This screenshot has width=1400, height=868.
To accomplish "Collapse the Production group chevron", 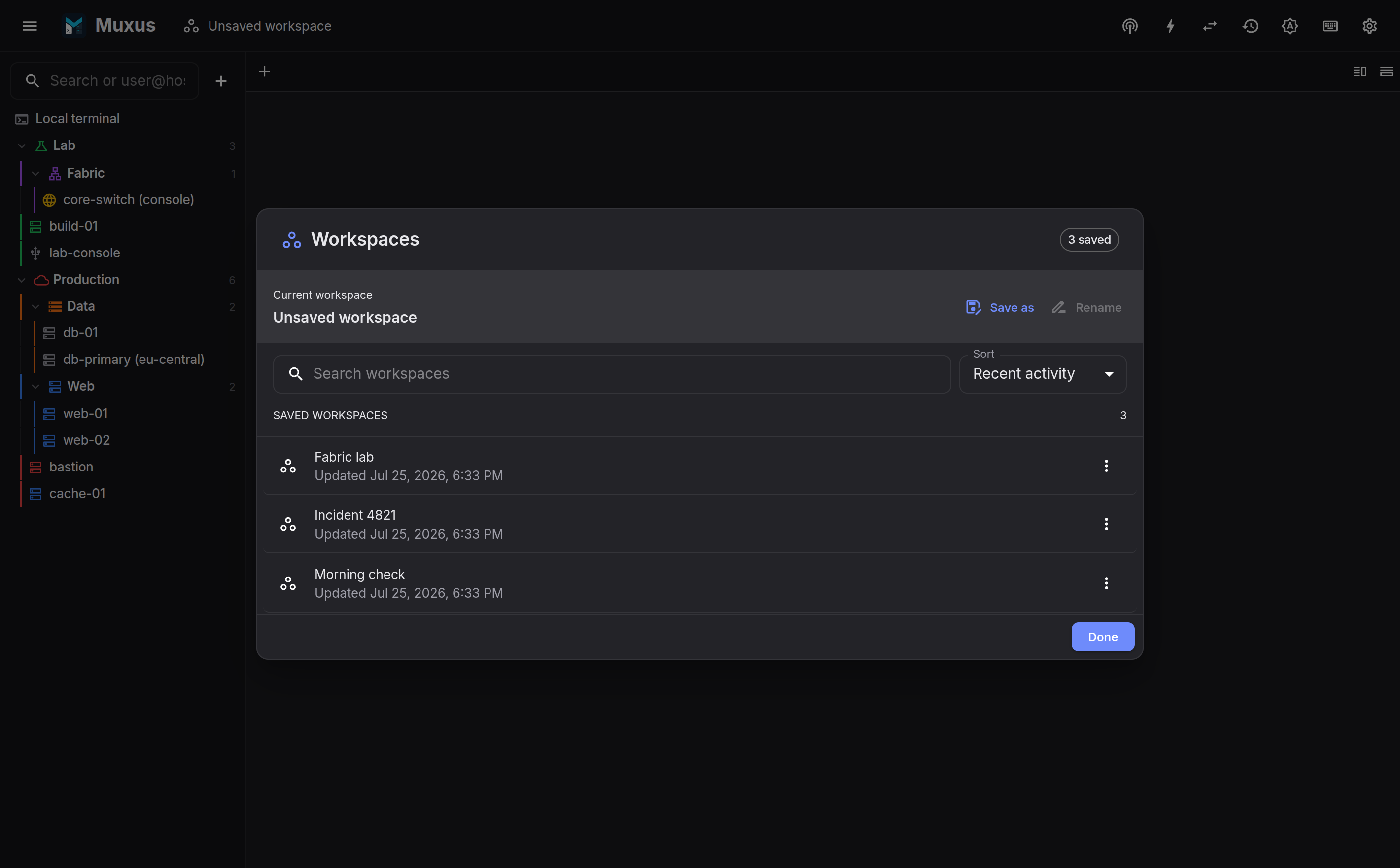I will (x=22, y=280).
